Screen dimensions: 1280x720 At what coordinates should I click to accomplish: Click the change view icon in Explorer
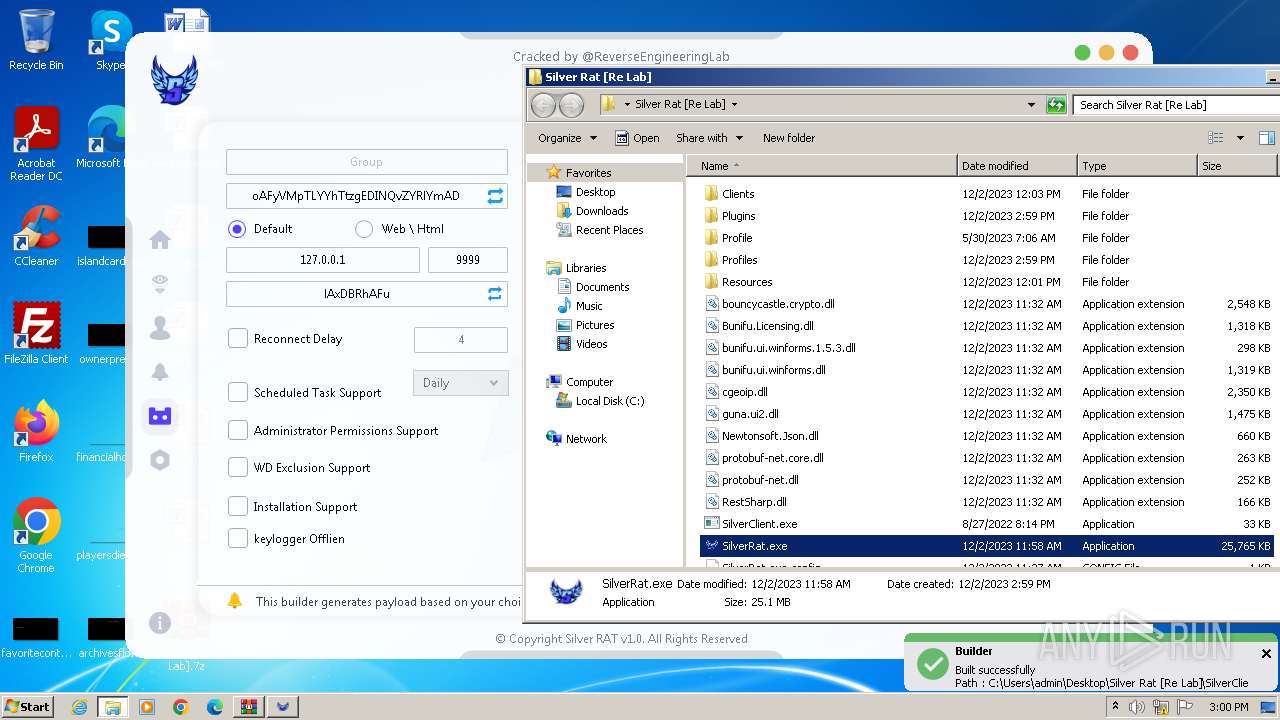pyautogui.click(x=1216, y=138)
